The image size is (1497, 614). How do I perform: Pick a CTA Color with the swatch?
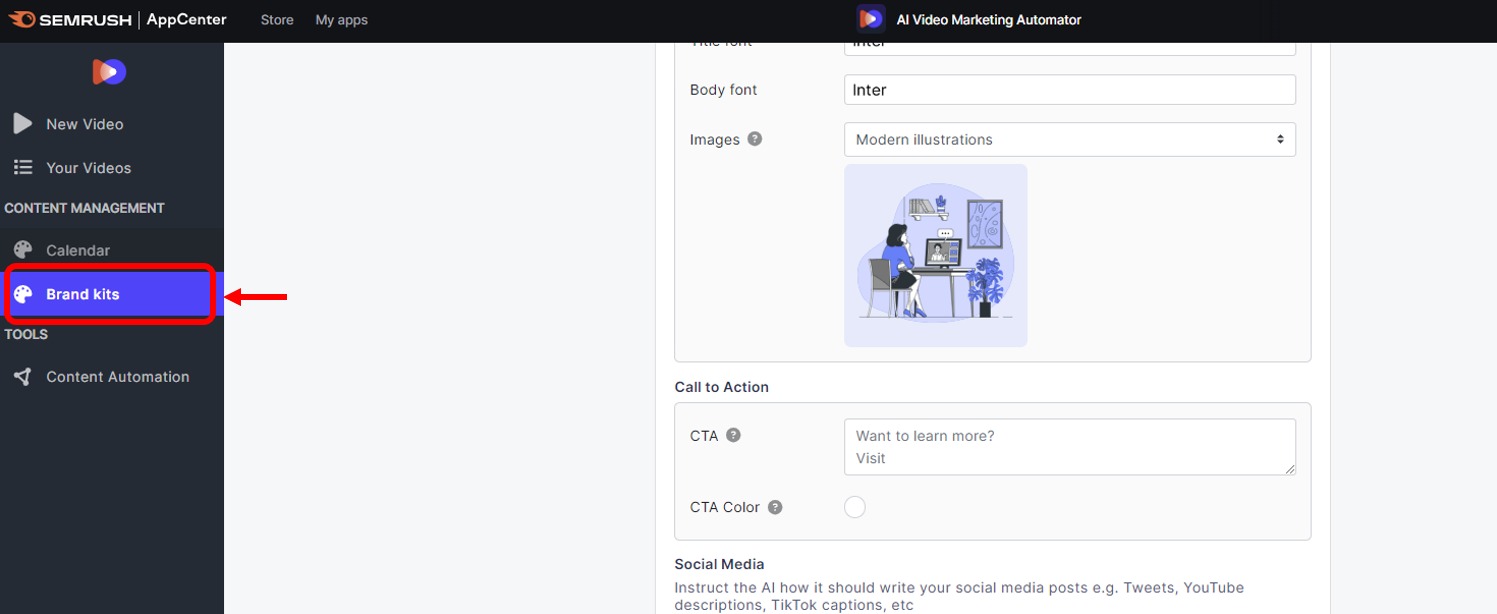[x=855, y=507]
